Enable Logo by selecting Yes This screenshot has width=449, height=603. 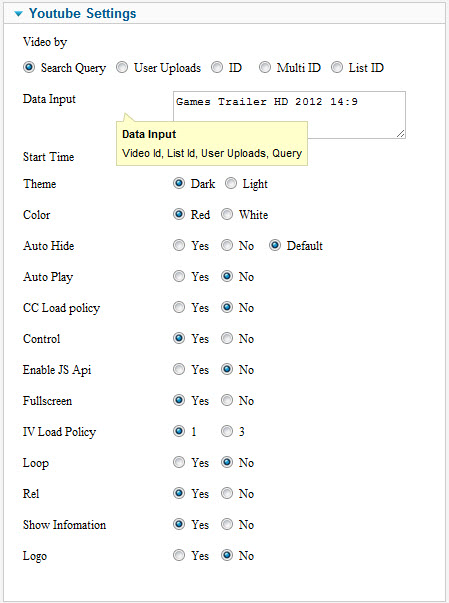tap(179, 555)
